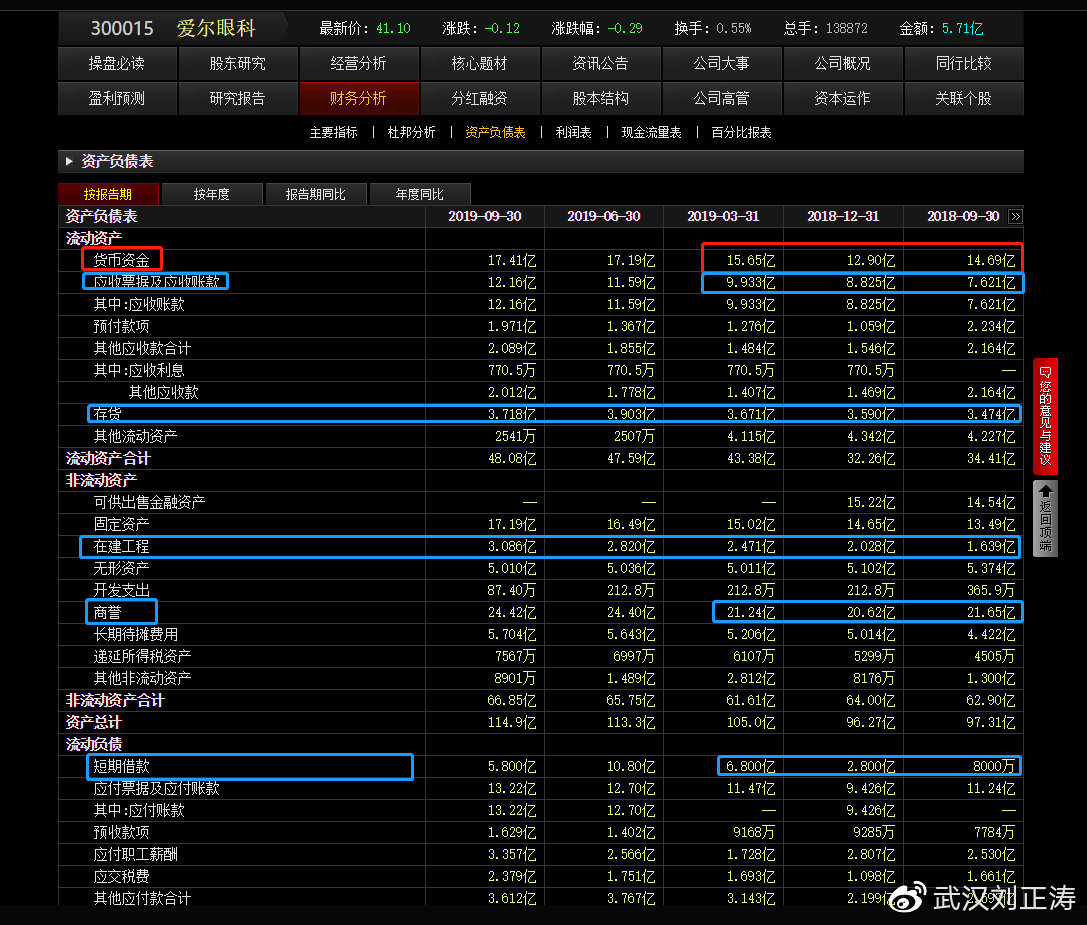Viewport: 1087px width, 925px height.
Task: Open the 关联个股 tab
Action: [963, 98]
